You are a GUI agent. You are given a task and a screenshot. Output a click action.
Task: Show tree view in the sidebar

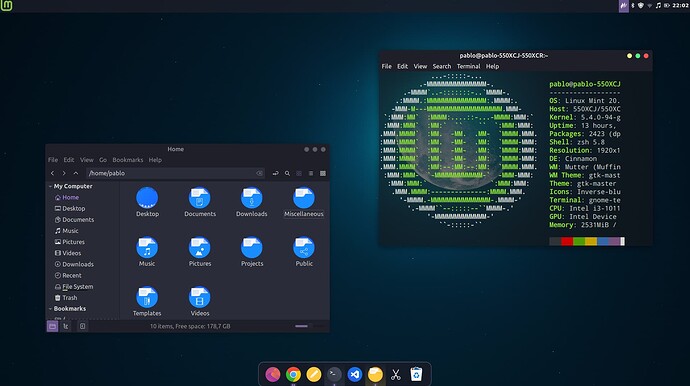click(66, 326)
